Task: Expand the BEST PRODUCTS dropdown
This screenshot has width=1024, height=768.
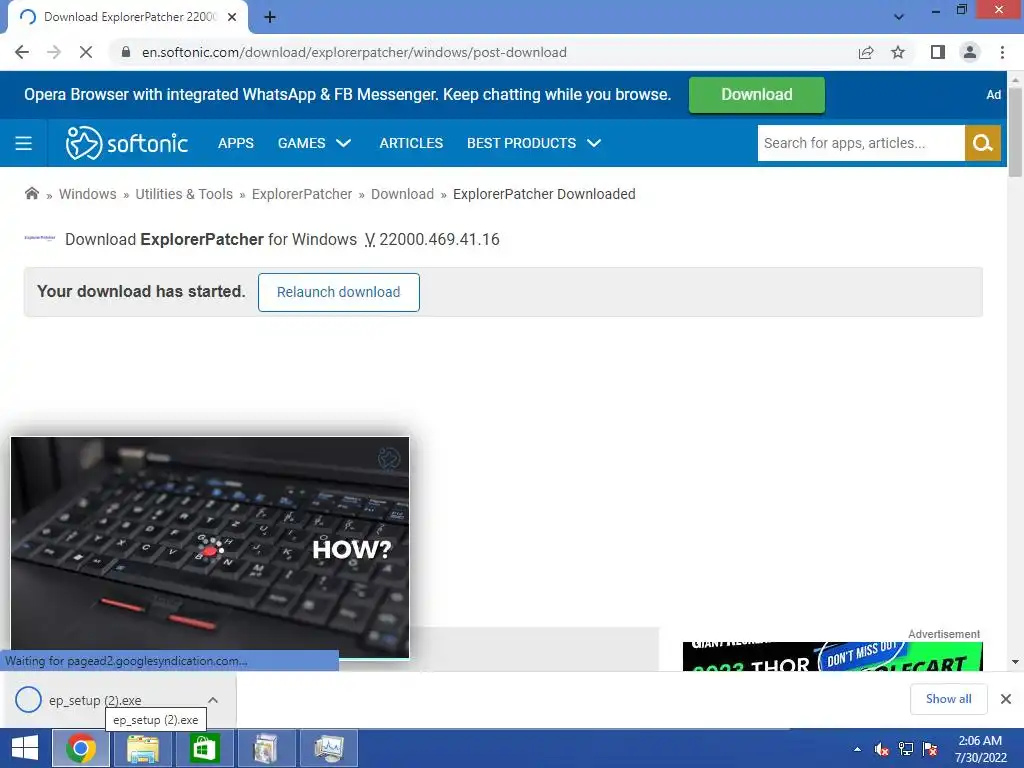Action: [534, 143]
